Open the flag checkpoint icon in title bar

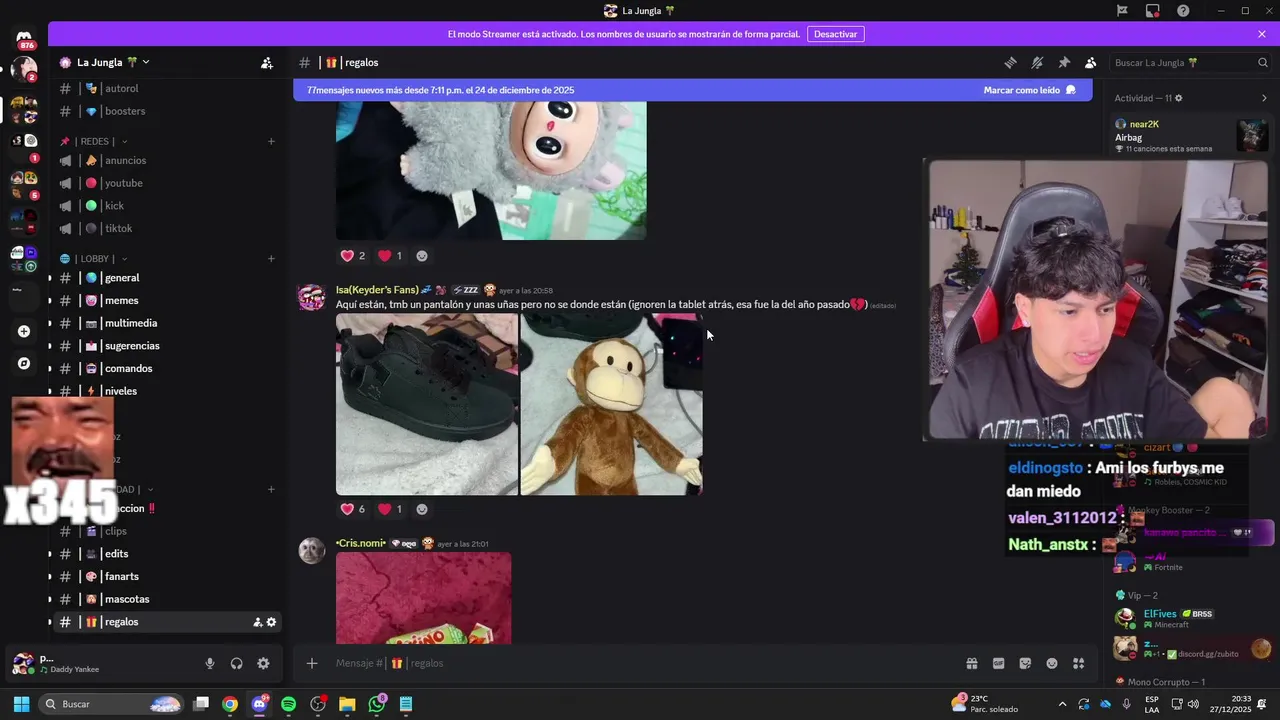[1123, 11]
